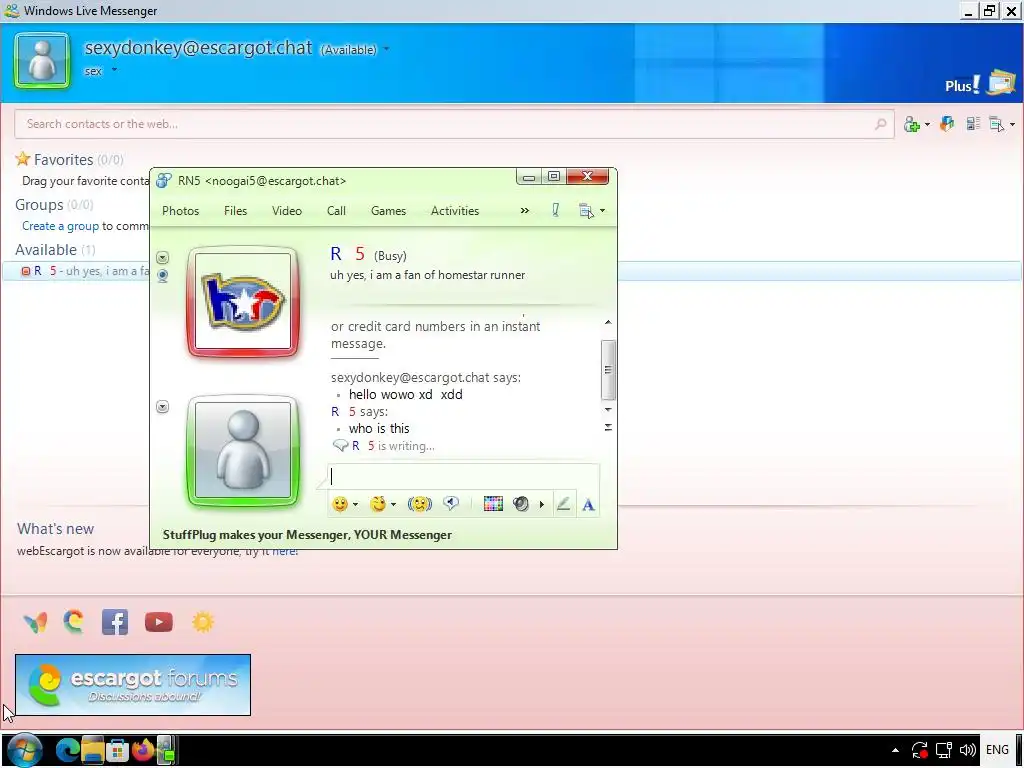Expand the Add a contact dropdown arrow
This screenshot has width=1024, height=768.
tap(927, 124)
